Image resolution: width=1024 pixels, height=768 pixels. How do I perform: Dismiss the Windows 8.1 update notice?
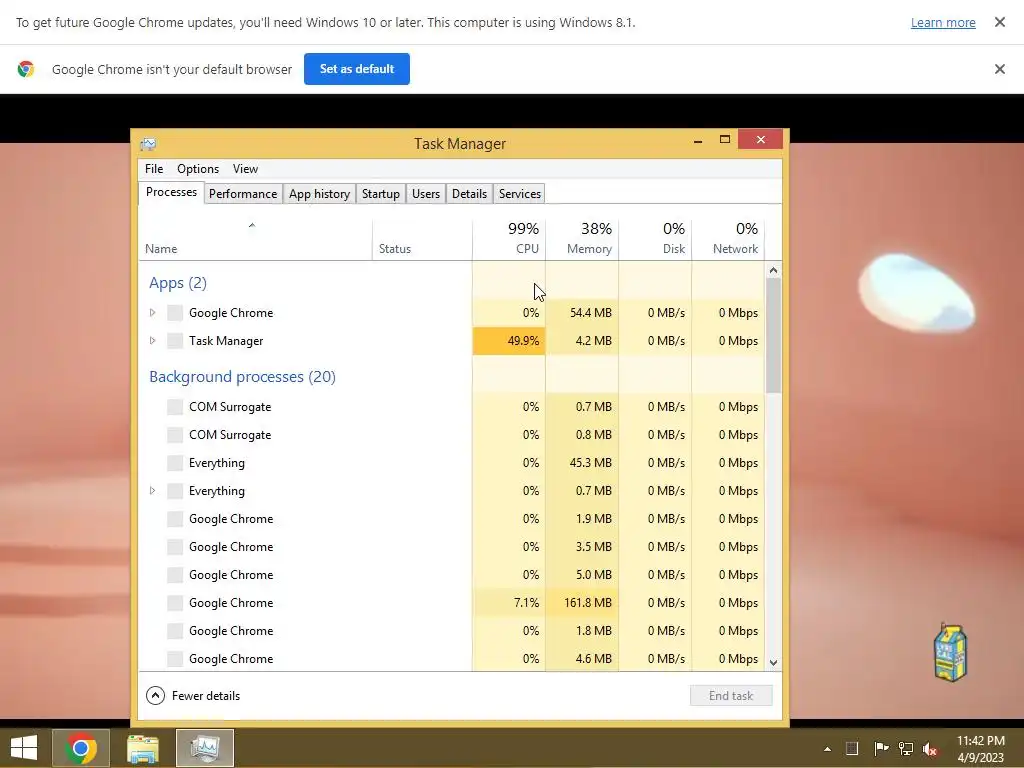click(x=999, y=22)
